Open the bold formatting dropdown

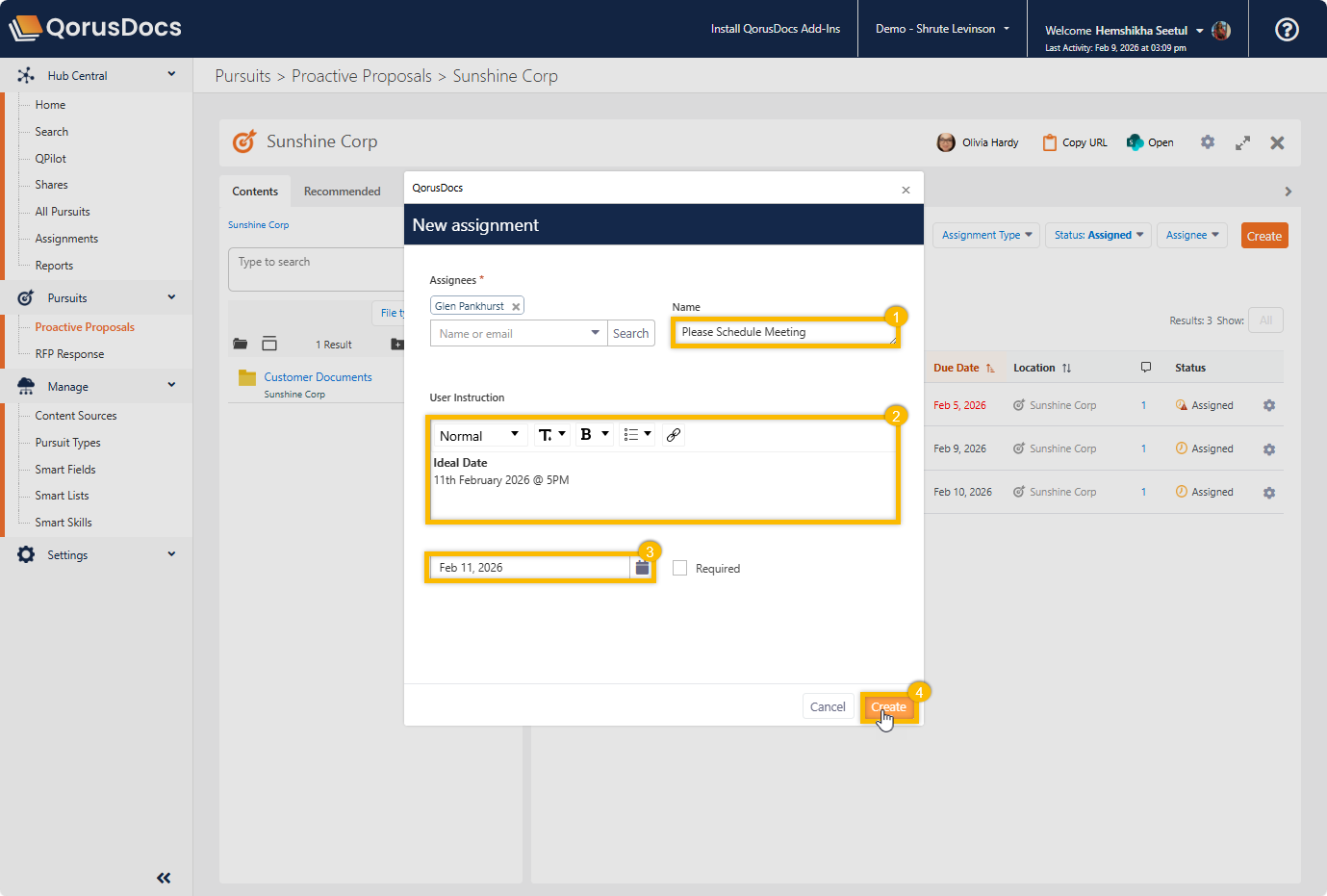(x=593, y=435)
